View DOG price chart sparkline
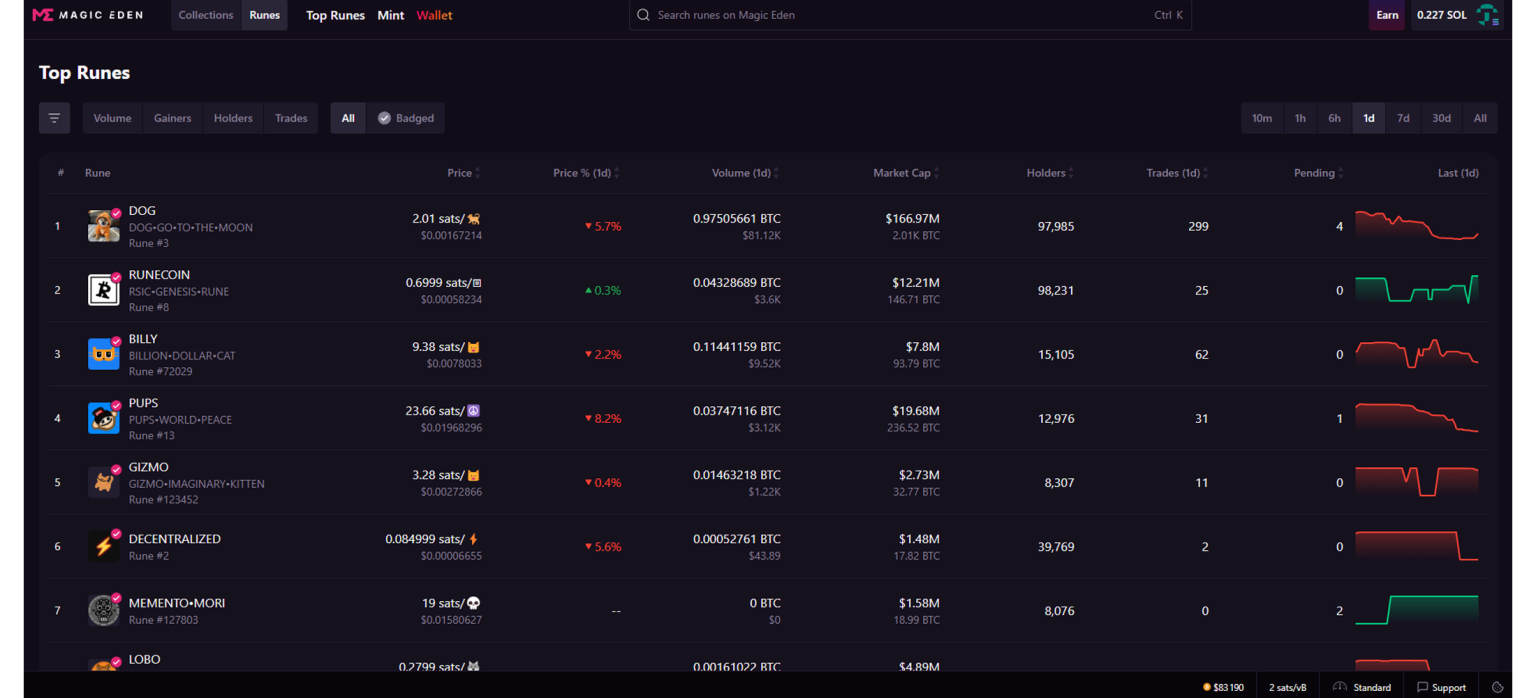 click(1416, 226)
